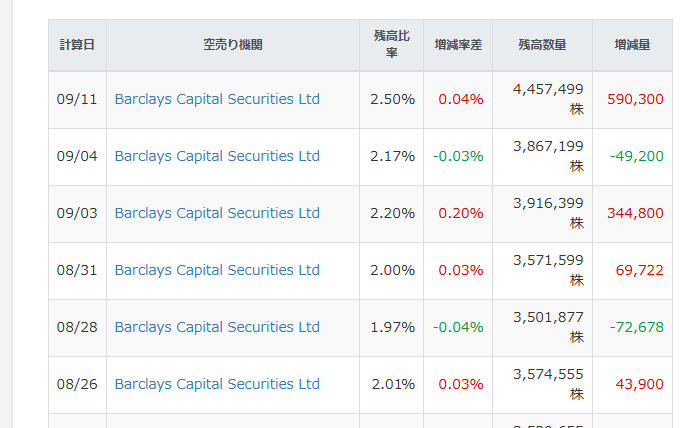Screen dimensions: 689x428
Task: Select the -49,200 decrease value
Action: (x=636, y=156)
